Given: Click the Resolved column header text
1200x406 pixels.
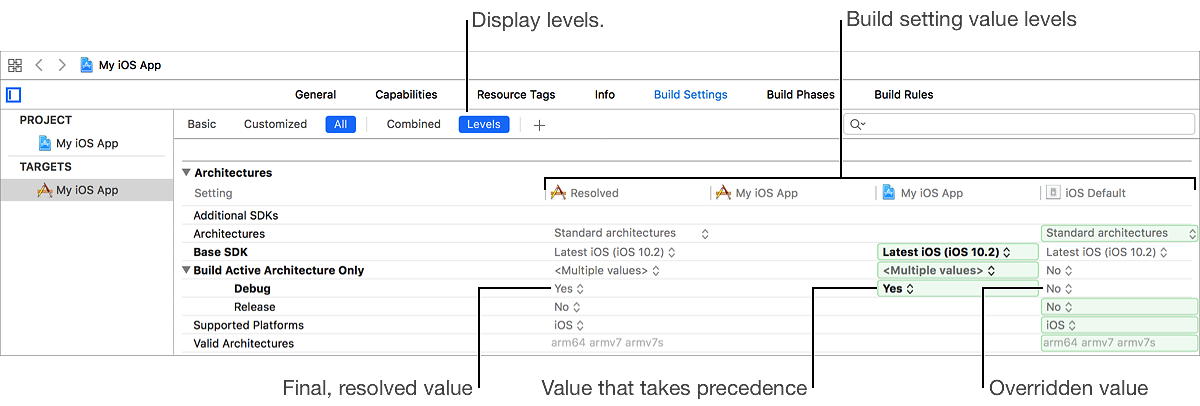Looking at the screenshot, I should (595, 193).
